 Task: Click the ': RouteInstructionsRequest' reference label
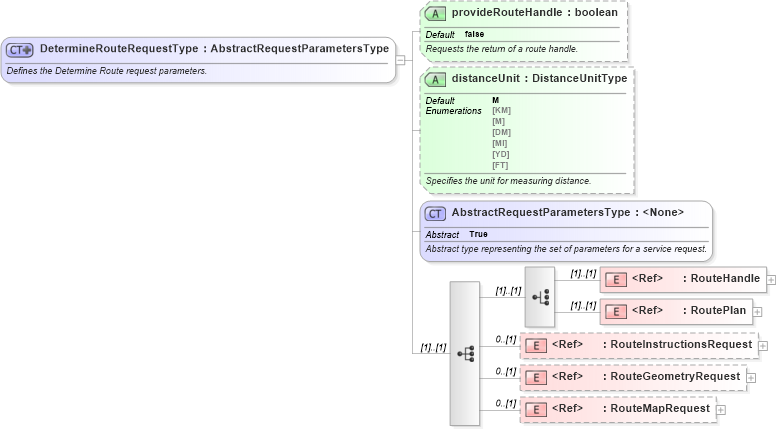click(677, 344)
